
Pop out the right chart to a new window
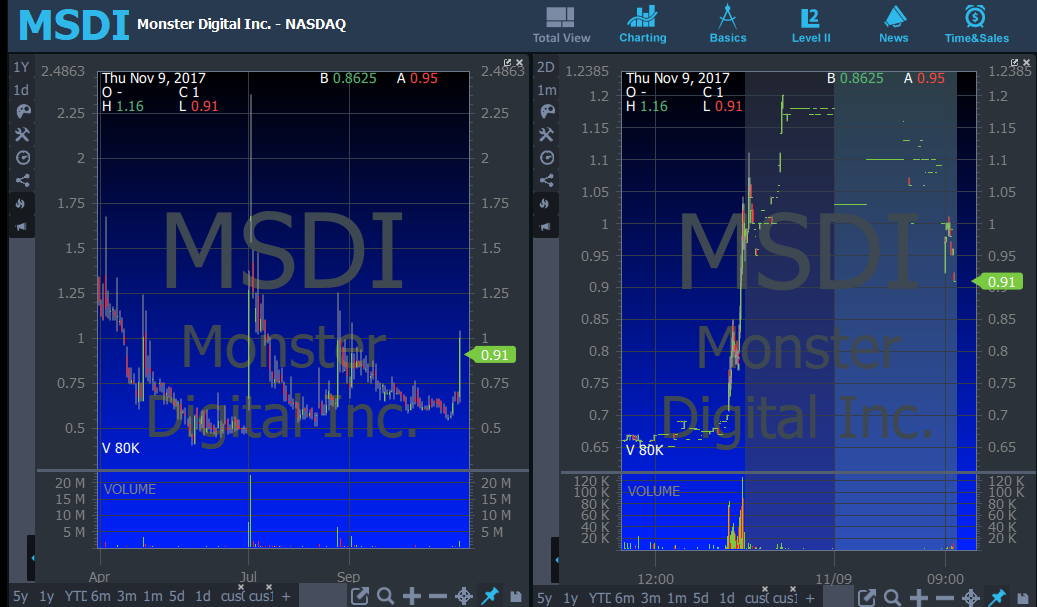(866, 598)
